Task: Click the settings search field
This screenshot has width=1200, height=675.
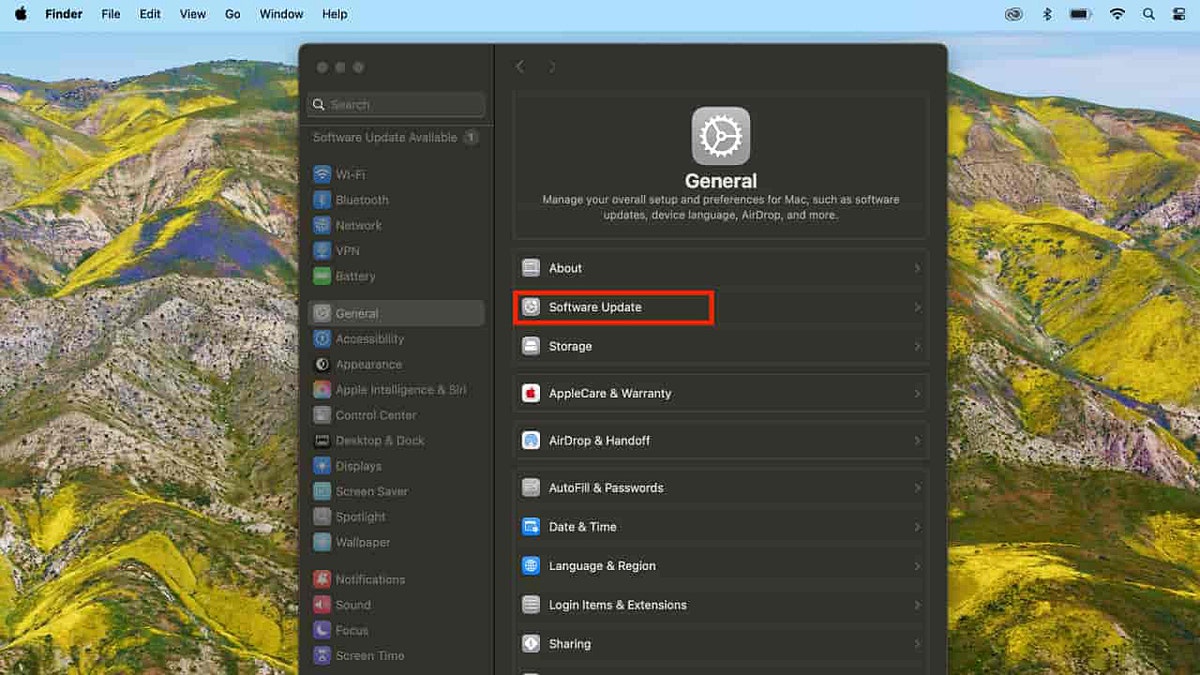Action: point(396,104)
